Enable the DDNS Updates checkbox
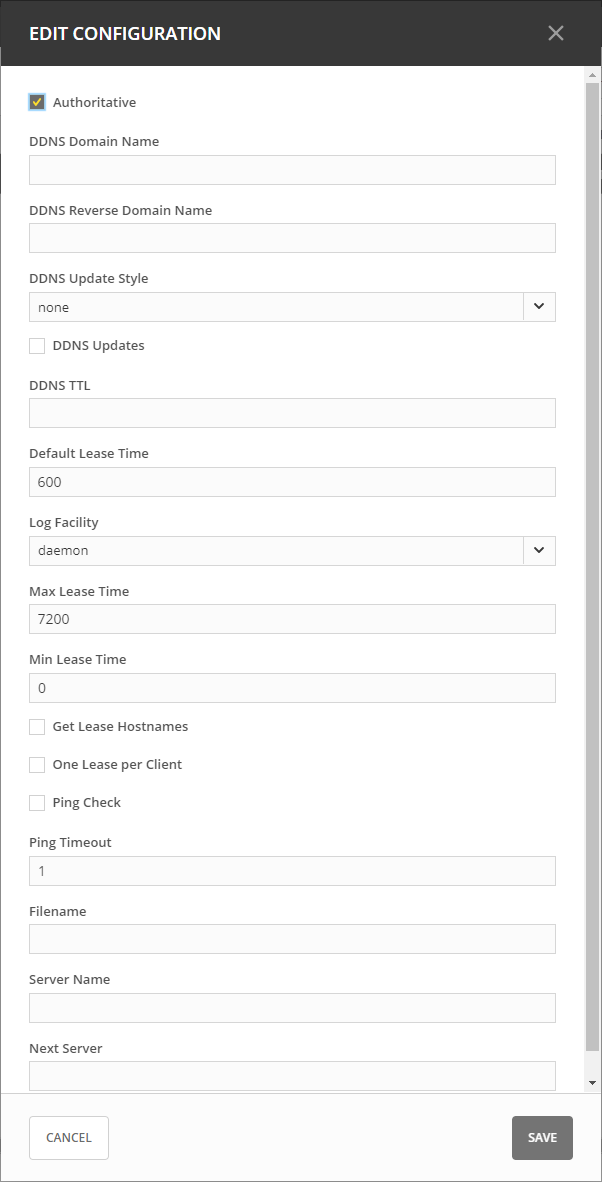Viewport: 602px width, 1182px height. pyautogui.click(x=37, y=346)
